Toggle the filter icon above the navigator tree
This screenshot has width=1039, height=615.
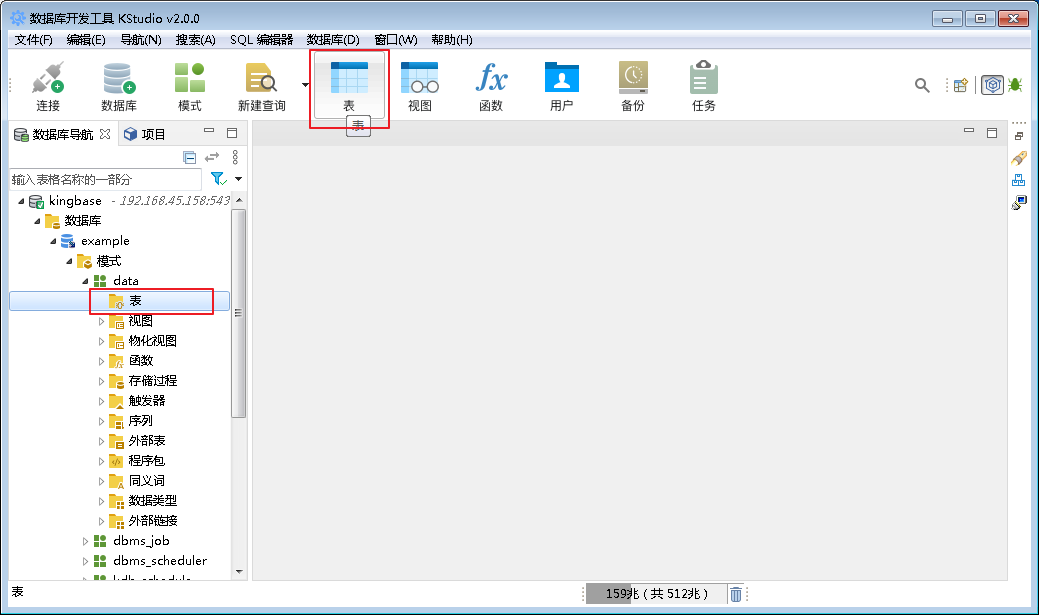(x=218, y=177)
